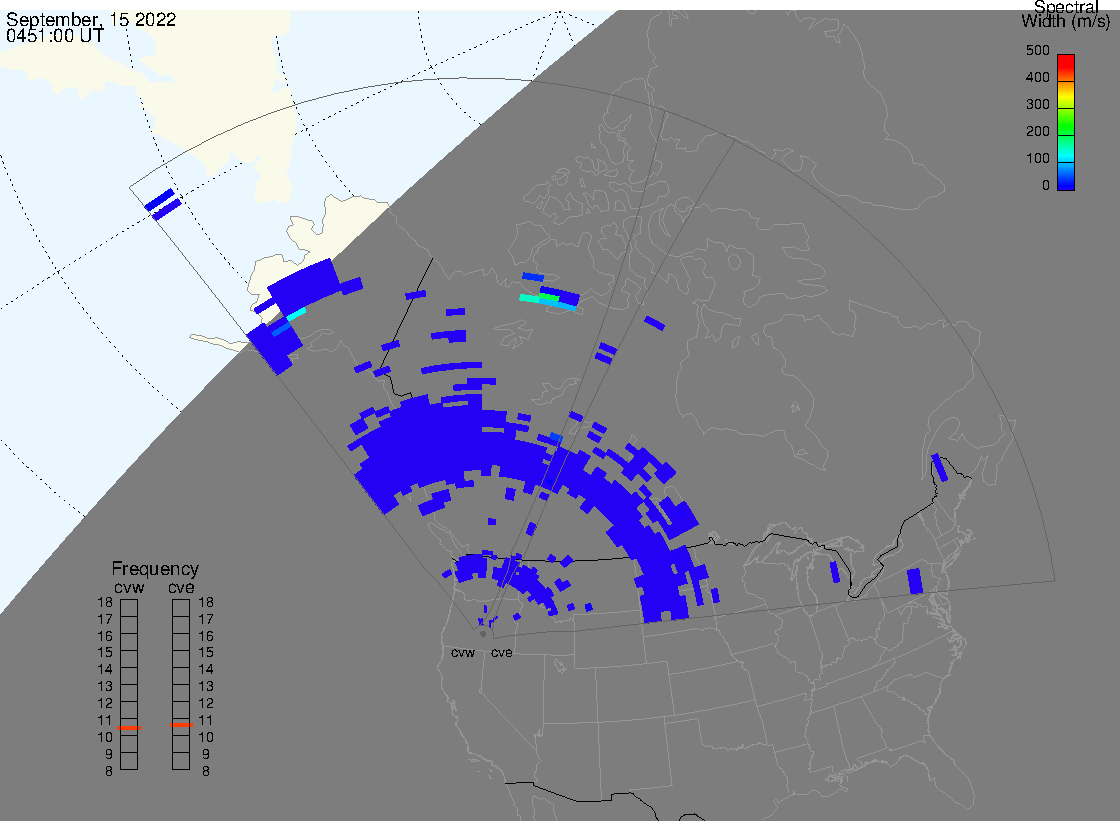Click the 400 label on color scale

(x=1037, y=77)
